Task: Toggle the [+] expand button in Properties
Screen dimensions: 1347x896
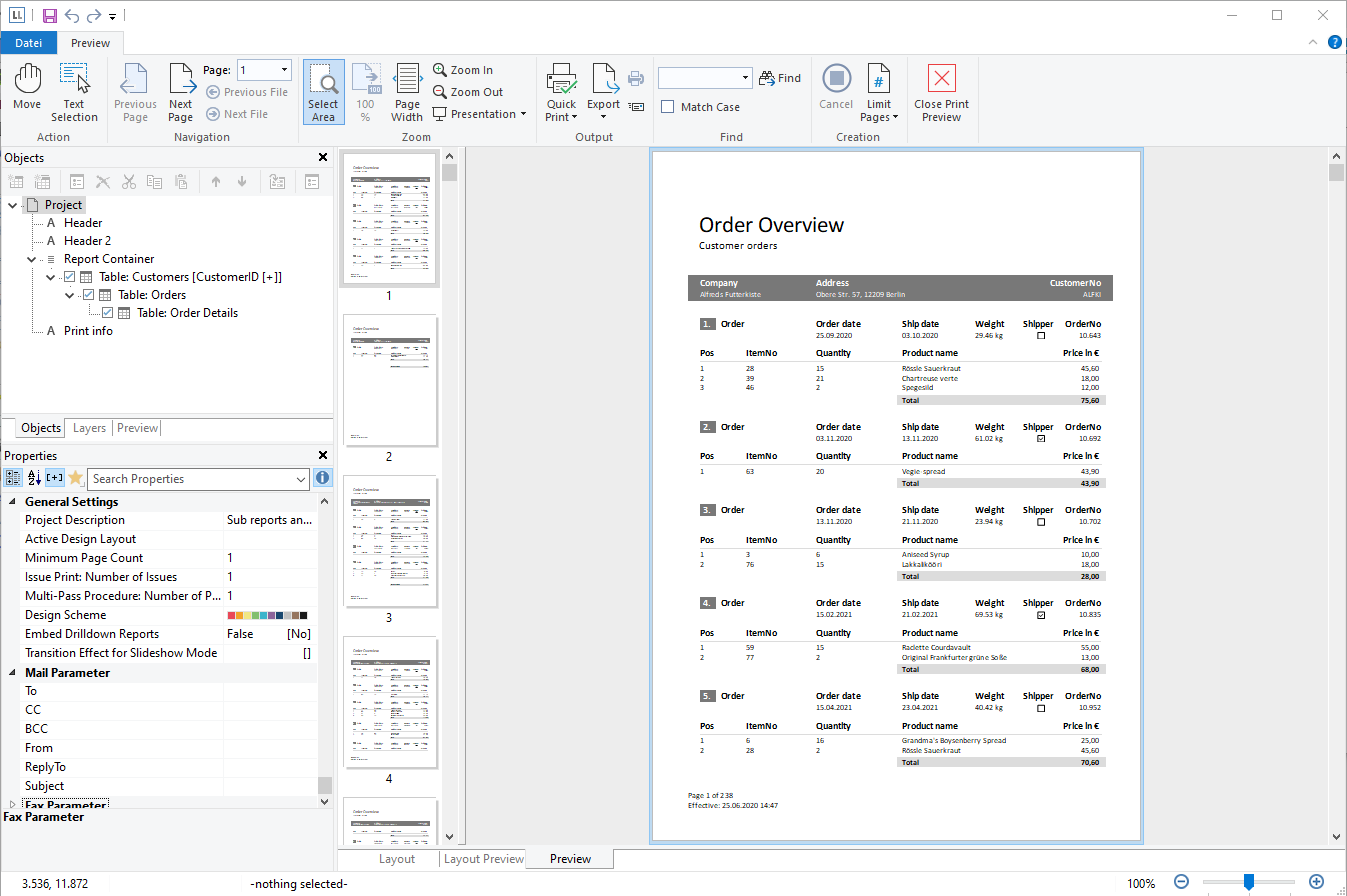Action: (54, 478)
